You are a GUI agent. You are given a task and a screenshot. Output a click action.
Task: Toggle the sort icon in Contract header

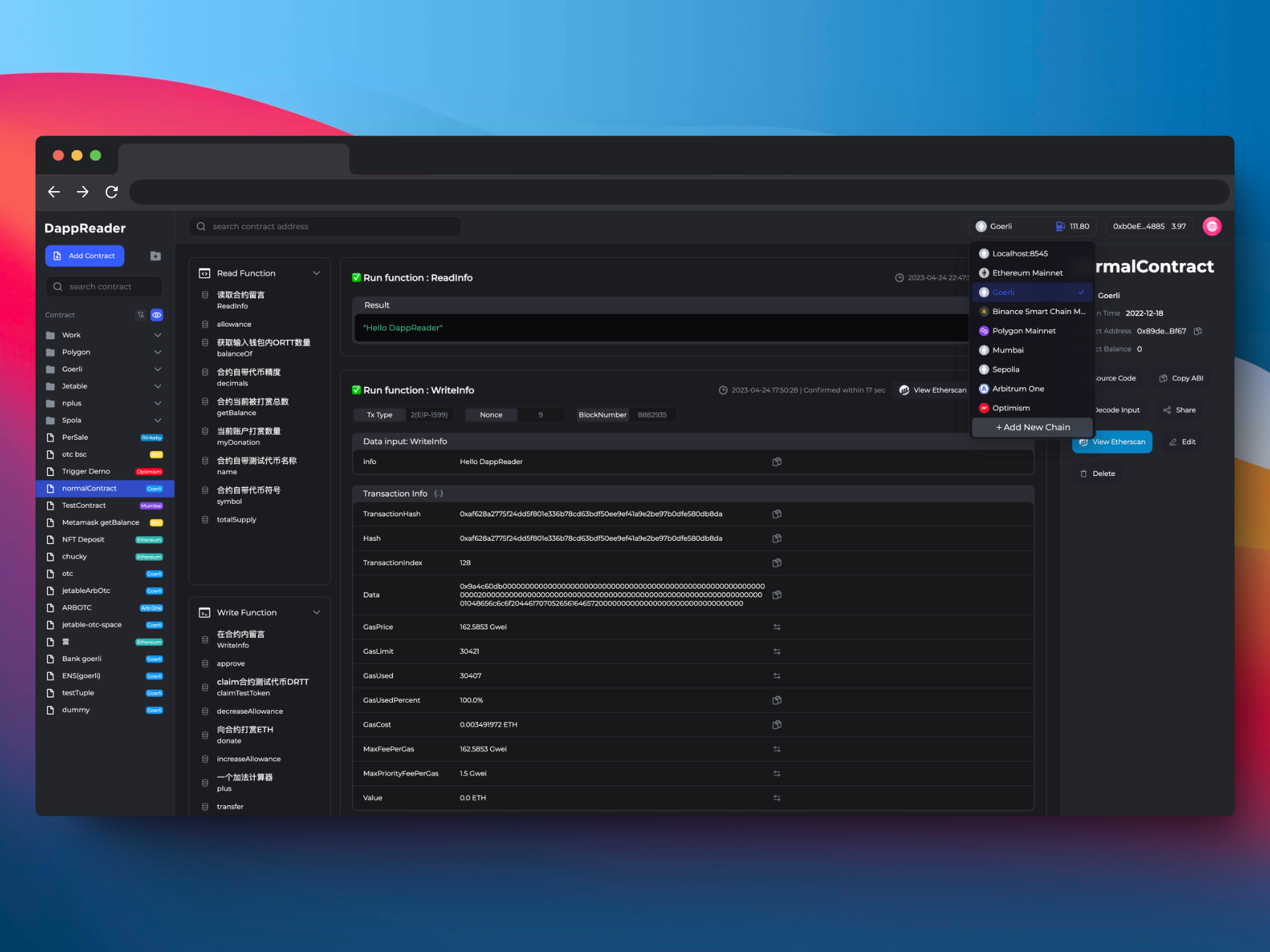pos(140,315)
